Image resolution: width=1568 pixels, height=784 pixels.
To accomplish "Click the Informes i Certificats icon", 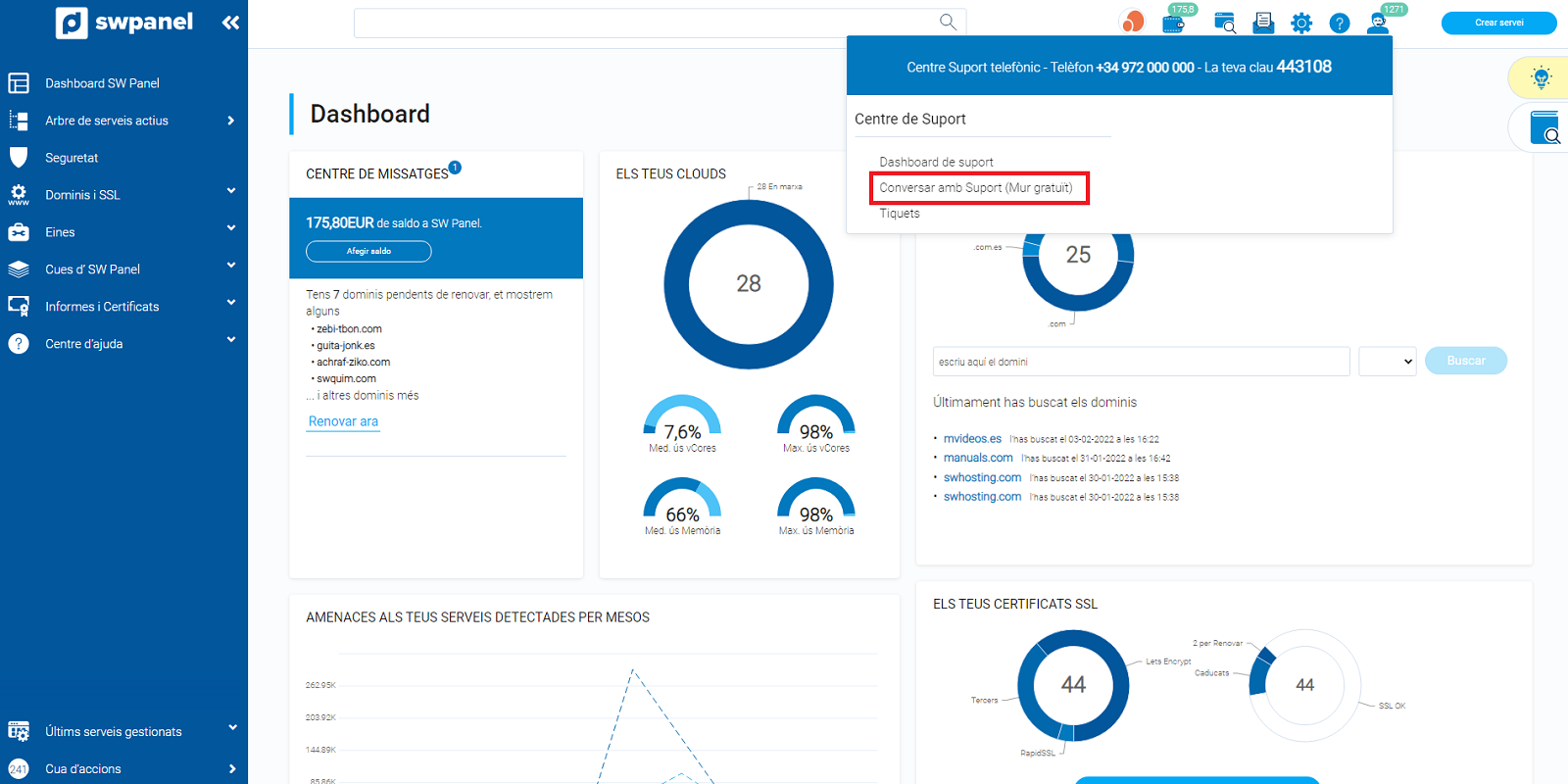I will tap(19, 307).
